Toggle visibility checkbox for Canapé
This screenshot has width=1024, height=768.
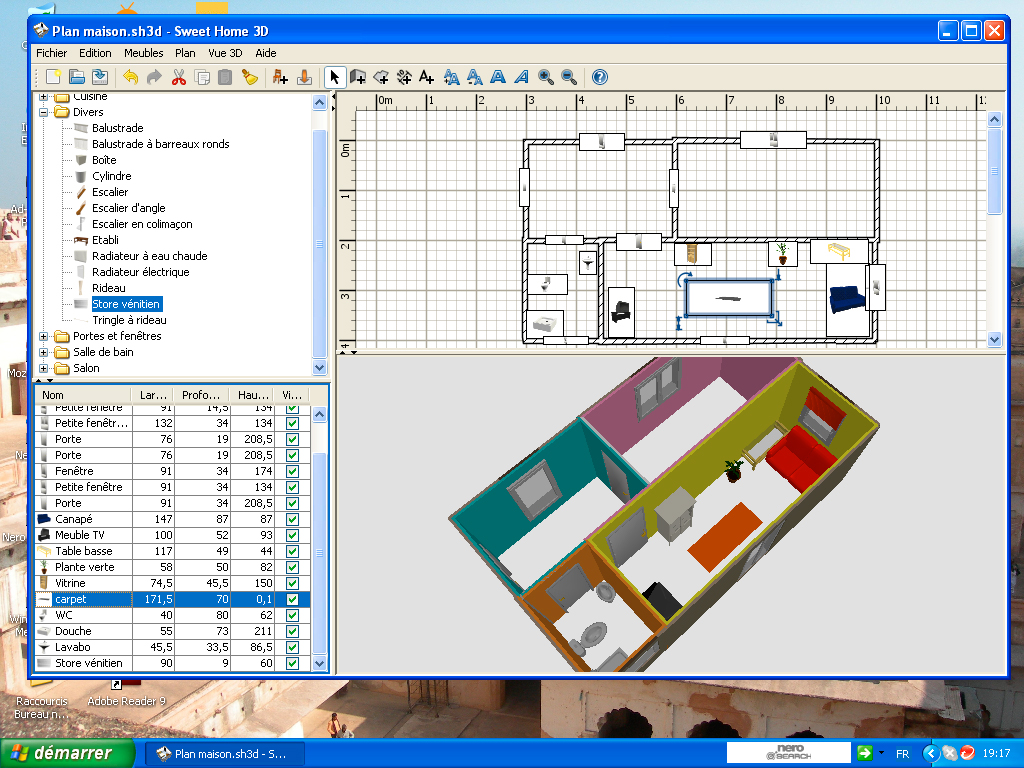[293, 519]
